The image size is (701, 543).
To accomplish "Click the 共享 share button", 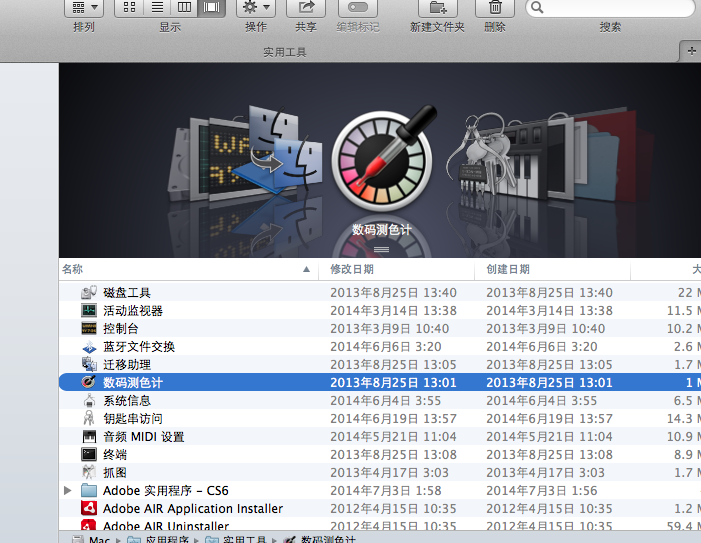I will 306,8.
